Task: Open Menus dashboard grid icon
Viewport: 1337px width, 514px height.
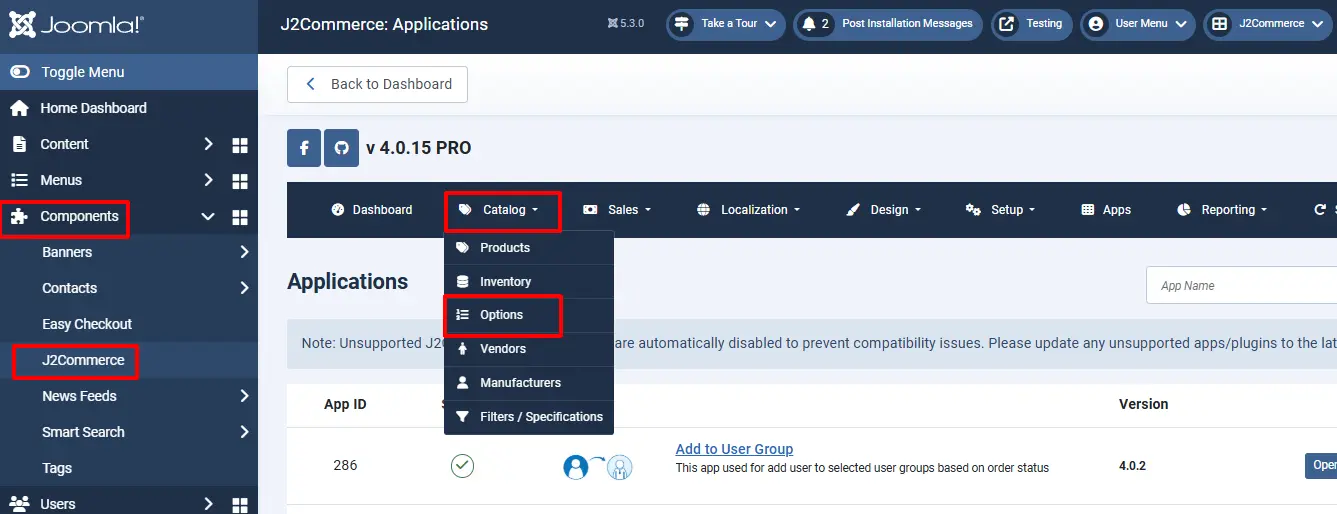Action: click(x=240, y=181)
